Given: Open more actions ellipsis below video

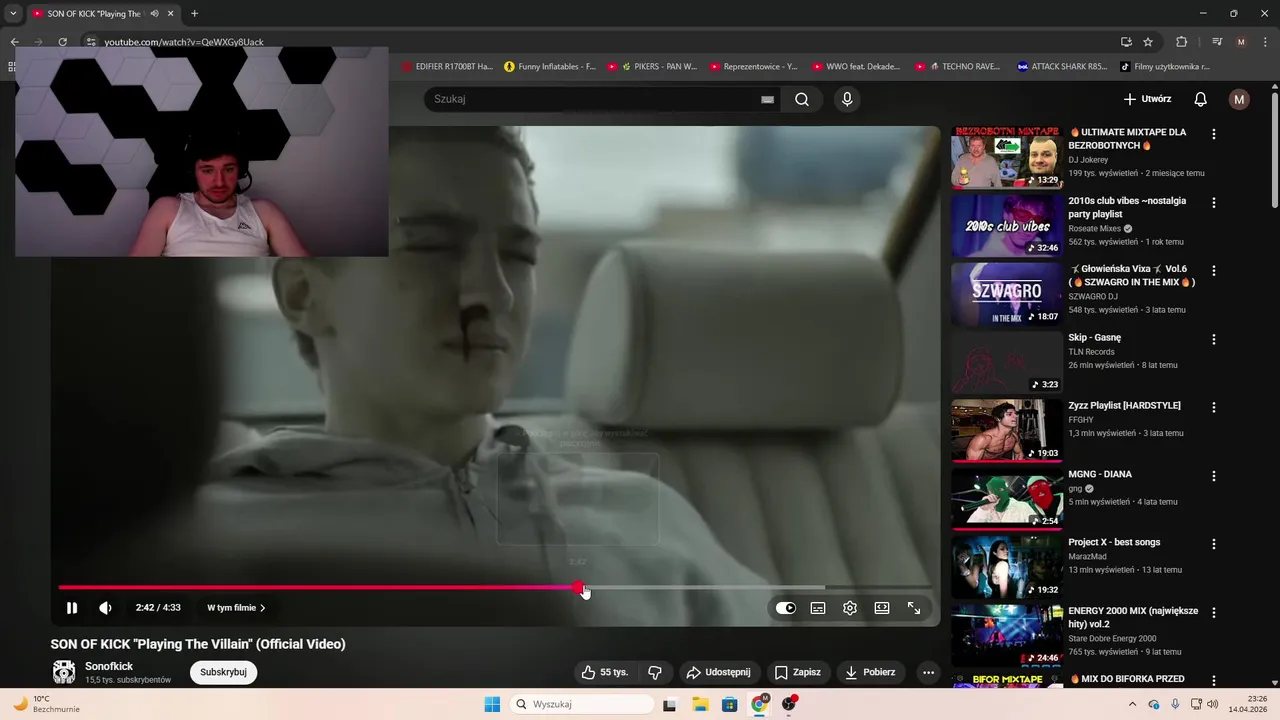Looking at the screenshot, I should (x=928, y=672).
